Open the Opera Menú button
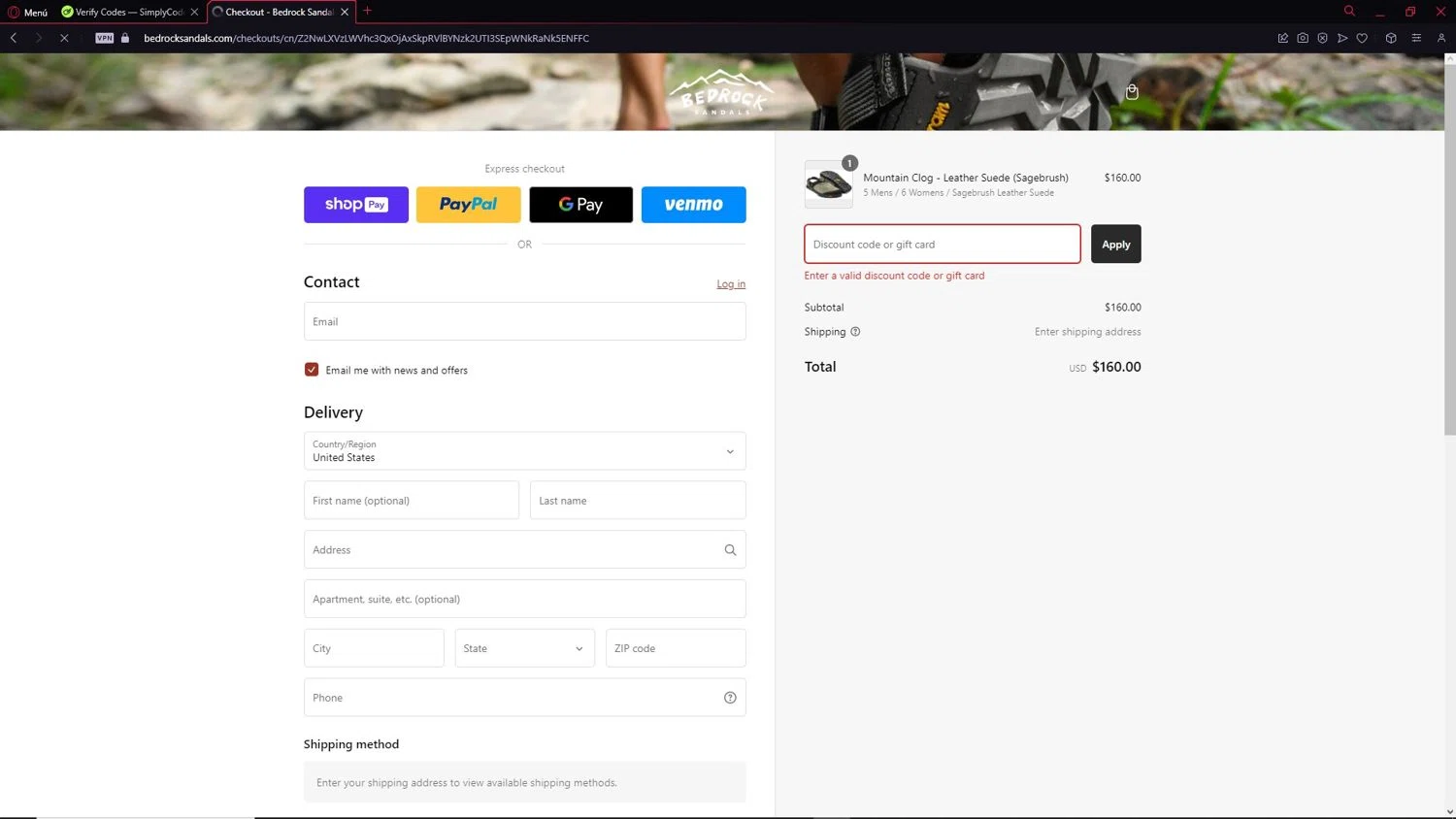This screenshot has height=819, width=1456. click(x=27, y=12)
